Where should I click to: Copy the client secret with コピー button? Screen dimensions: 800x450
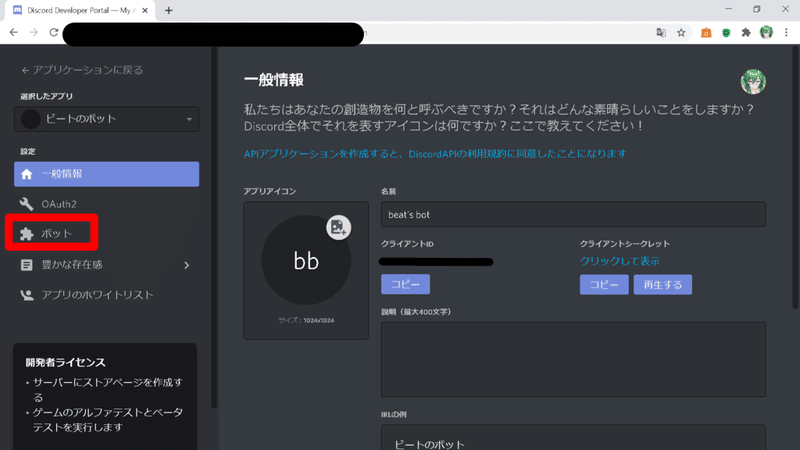[x=604, y=285]
